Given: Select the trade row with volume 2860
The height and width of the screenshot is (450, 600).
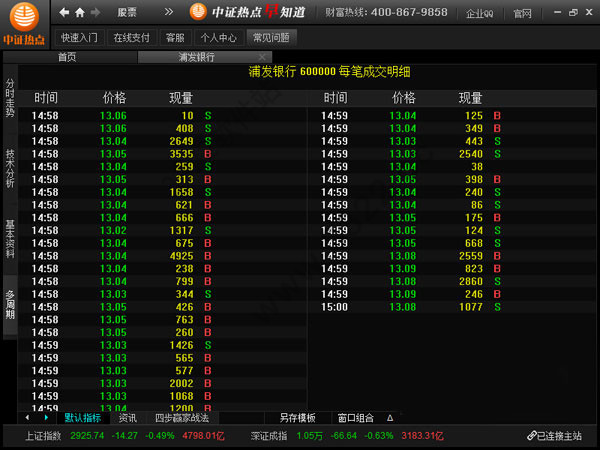Looking at the screenshot, I should point(452,282).
